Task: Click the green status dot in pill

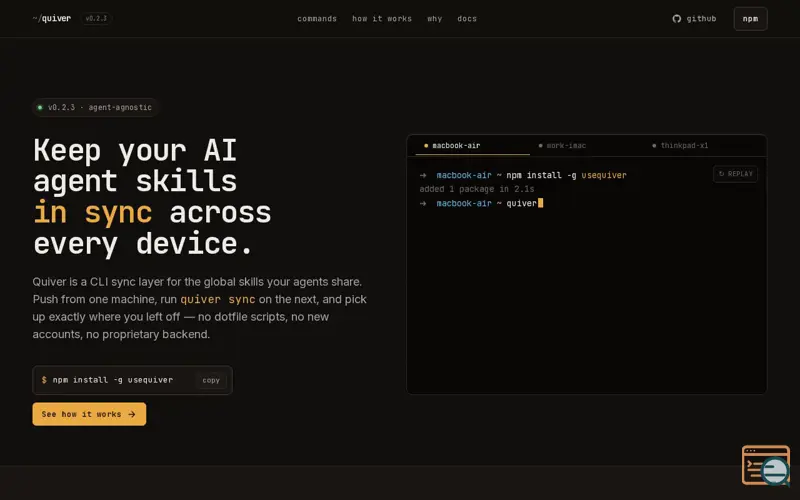Action: (40, 108)
